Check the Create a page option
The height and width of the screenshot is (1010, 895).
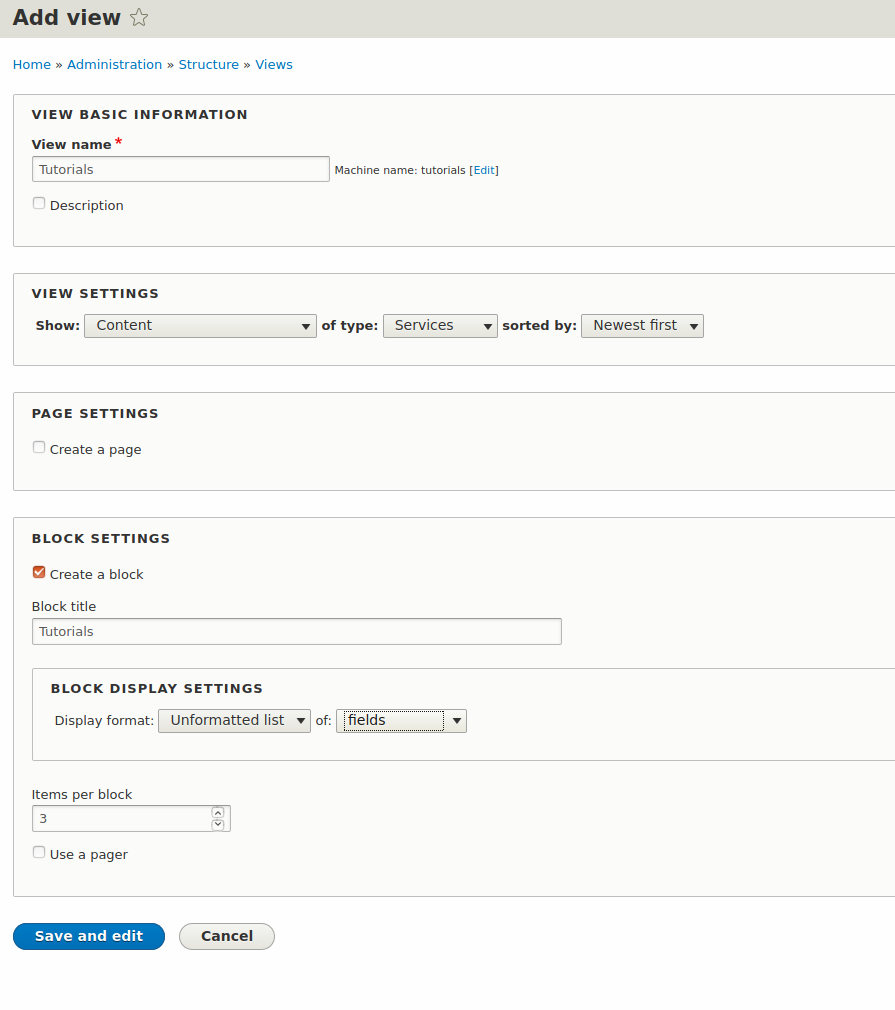point(39,448)
